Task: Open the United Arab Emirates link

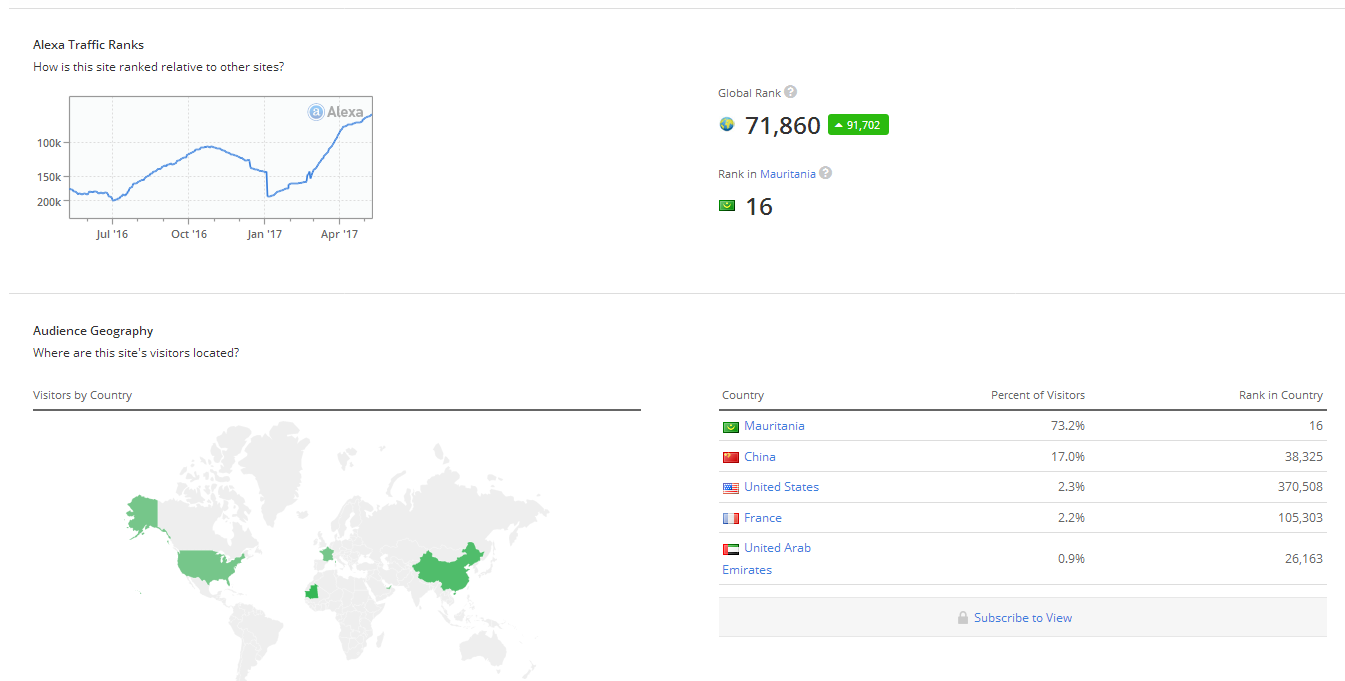Action: (x=777, y=548)
